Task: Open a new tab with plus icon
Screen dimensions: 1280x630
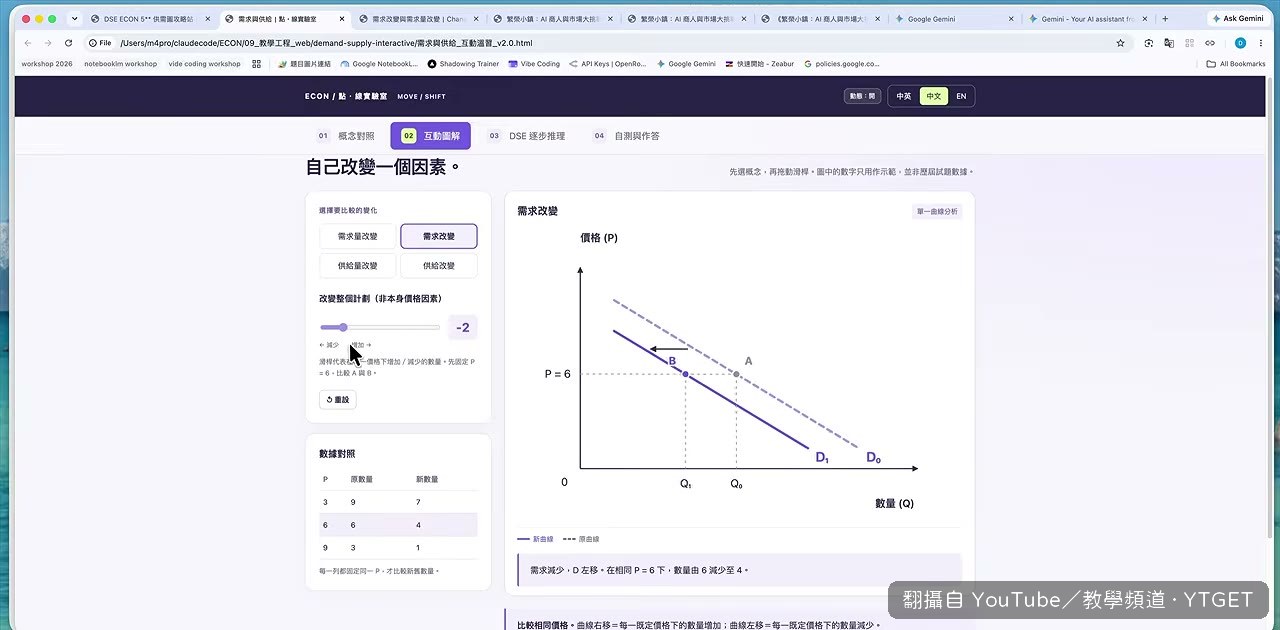Action: 1165,18
